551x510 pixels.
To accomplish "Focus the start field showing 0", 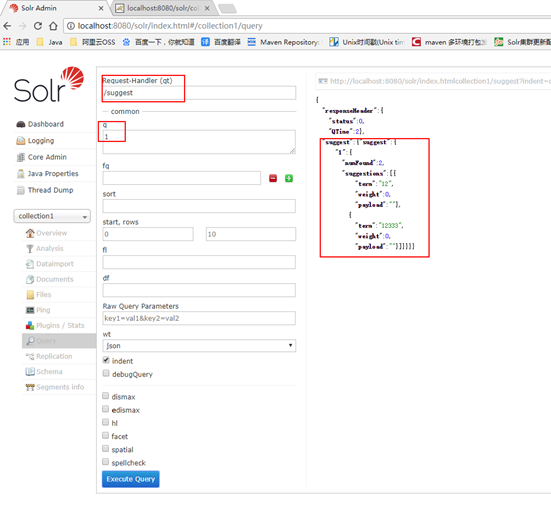I will (148, 234).
